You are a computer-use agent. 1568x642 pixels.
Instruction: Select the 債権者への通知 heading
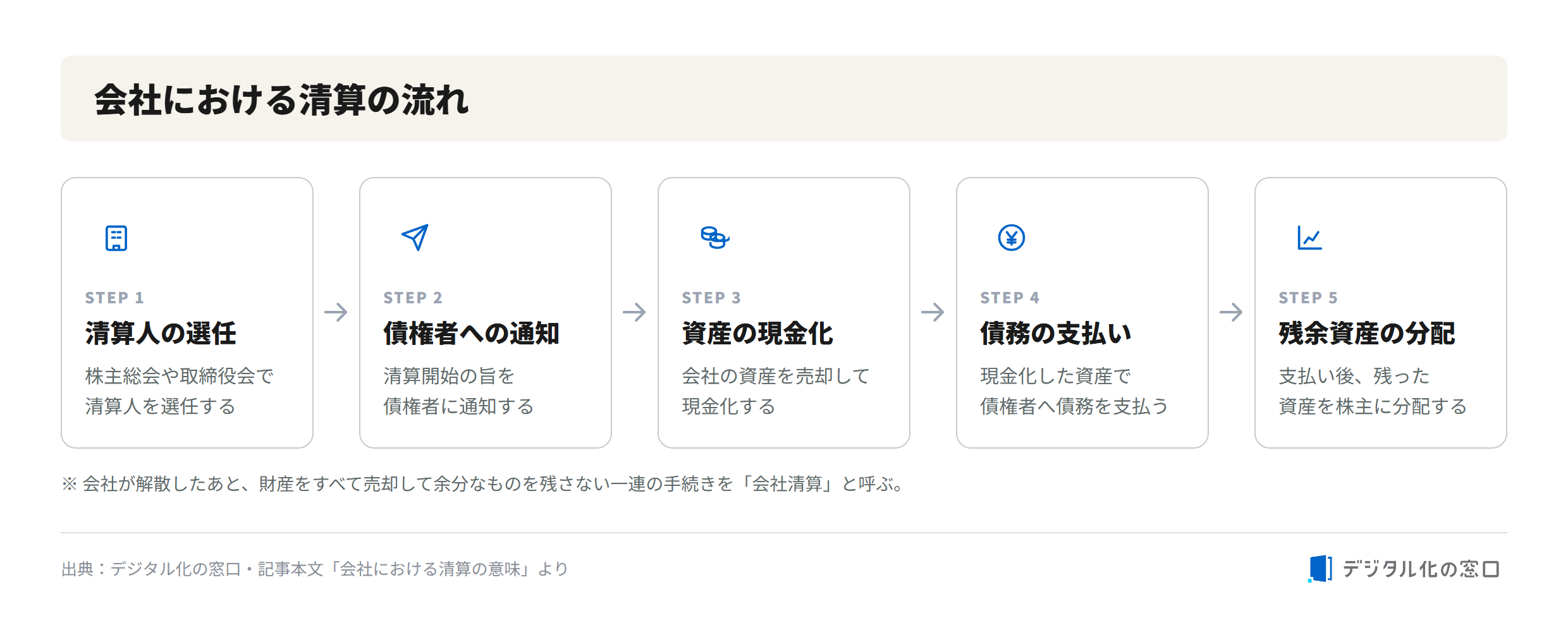tap(471, 333)
